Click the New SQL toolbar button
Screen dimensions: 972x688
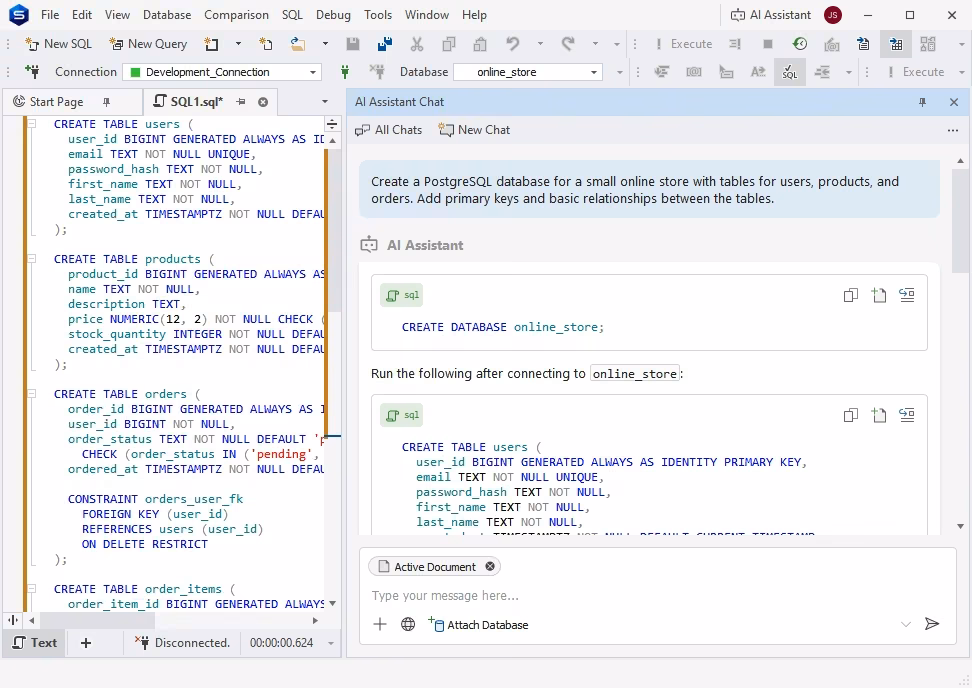58,43
